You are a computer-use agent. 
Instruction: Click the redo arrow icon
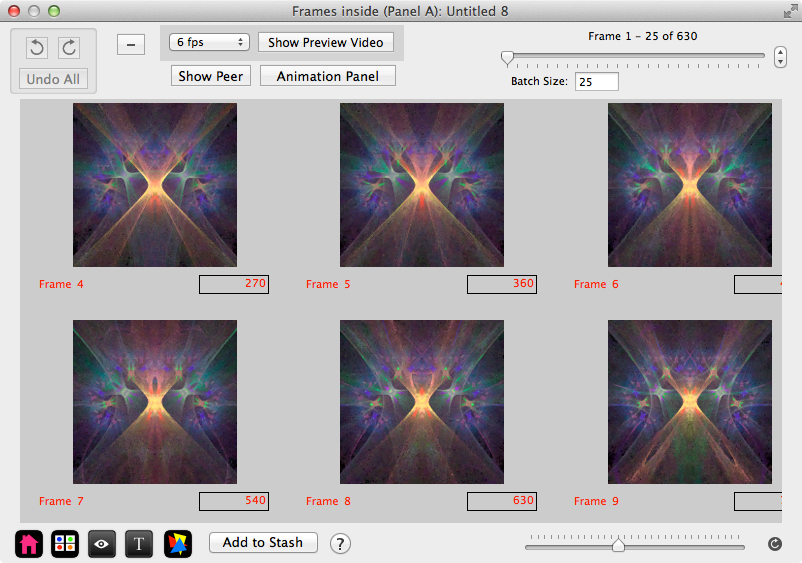click(69, 48)
